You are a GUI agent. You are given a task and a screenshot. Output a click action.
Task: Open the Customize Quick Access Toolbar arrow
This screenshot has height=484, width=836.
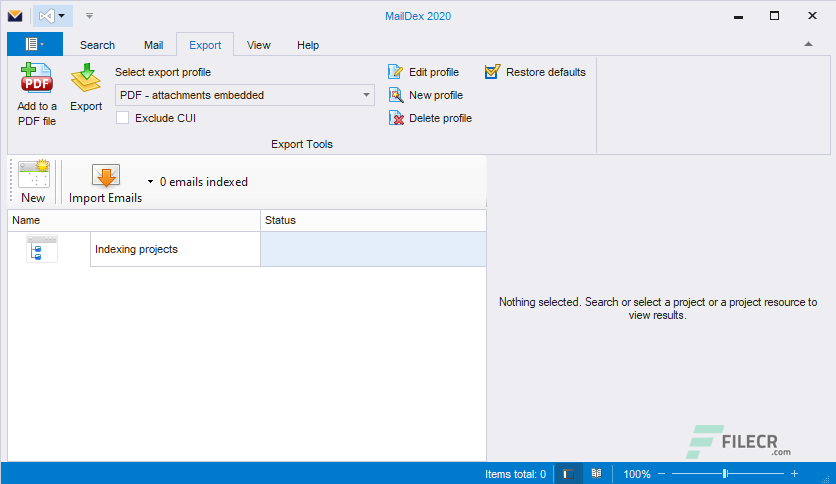90,16
